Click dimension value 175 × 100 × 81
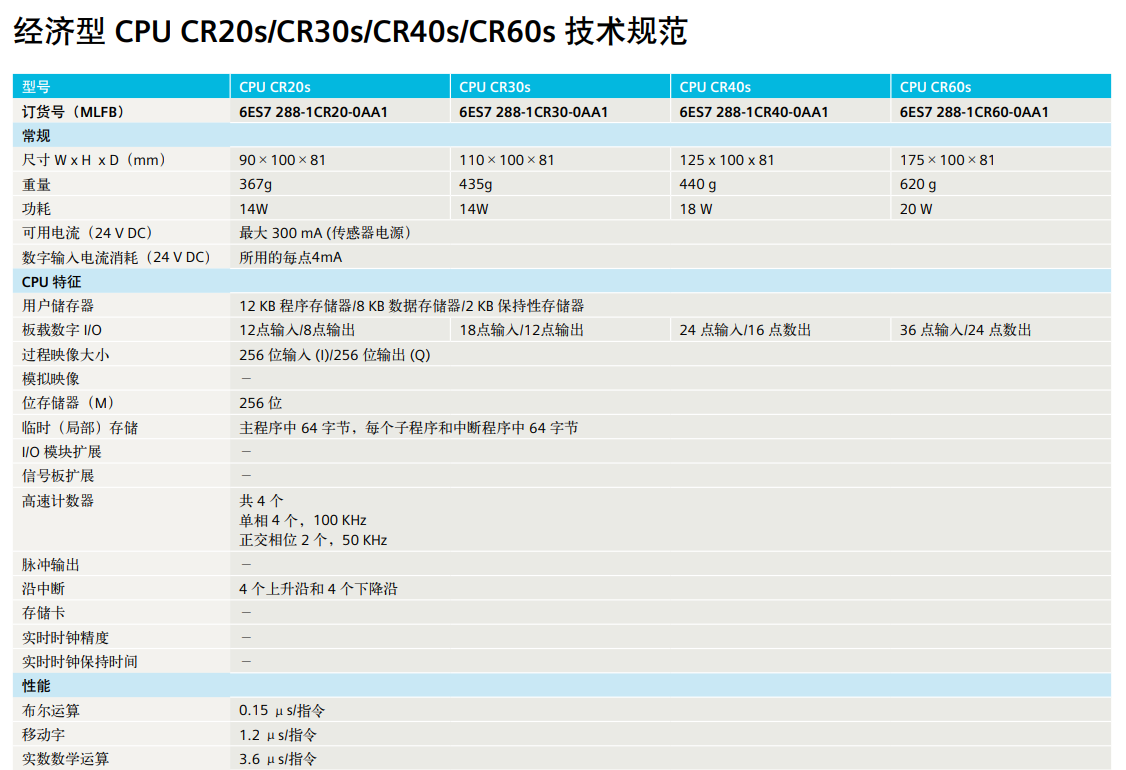Viewport: 1126px width, 770px height. click(x=947, y=160)
